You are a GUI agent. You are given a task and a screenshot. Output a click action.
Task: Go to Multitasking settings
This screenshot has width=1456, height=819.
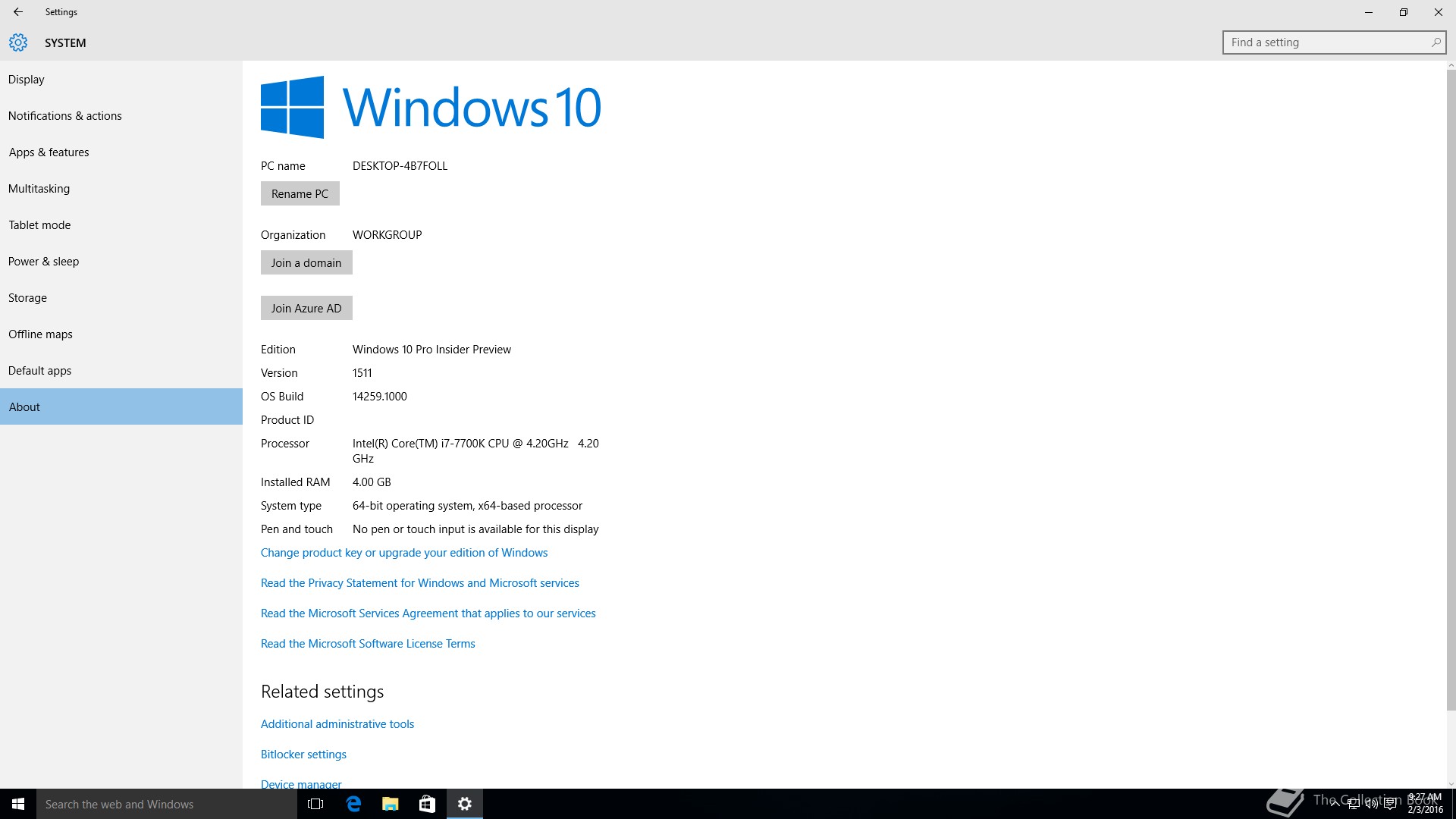[121, 189]
